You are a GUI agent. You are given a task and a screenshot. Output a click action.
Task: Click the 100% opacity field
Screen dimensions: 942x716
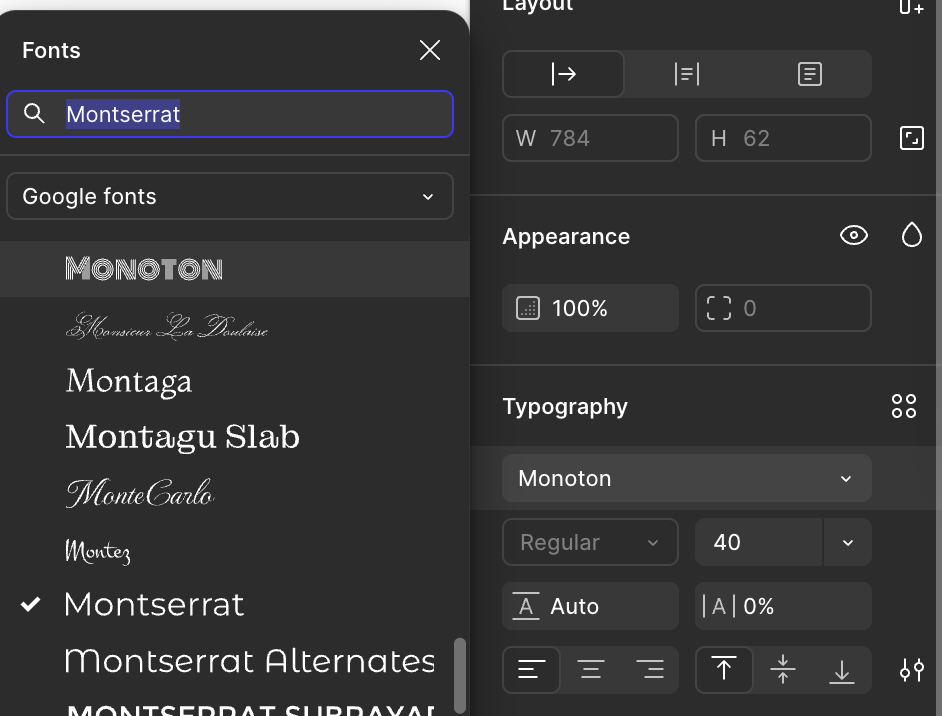click(591, 308)
